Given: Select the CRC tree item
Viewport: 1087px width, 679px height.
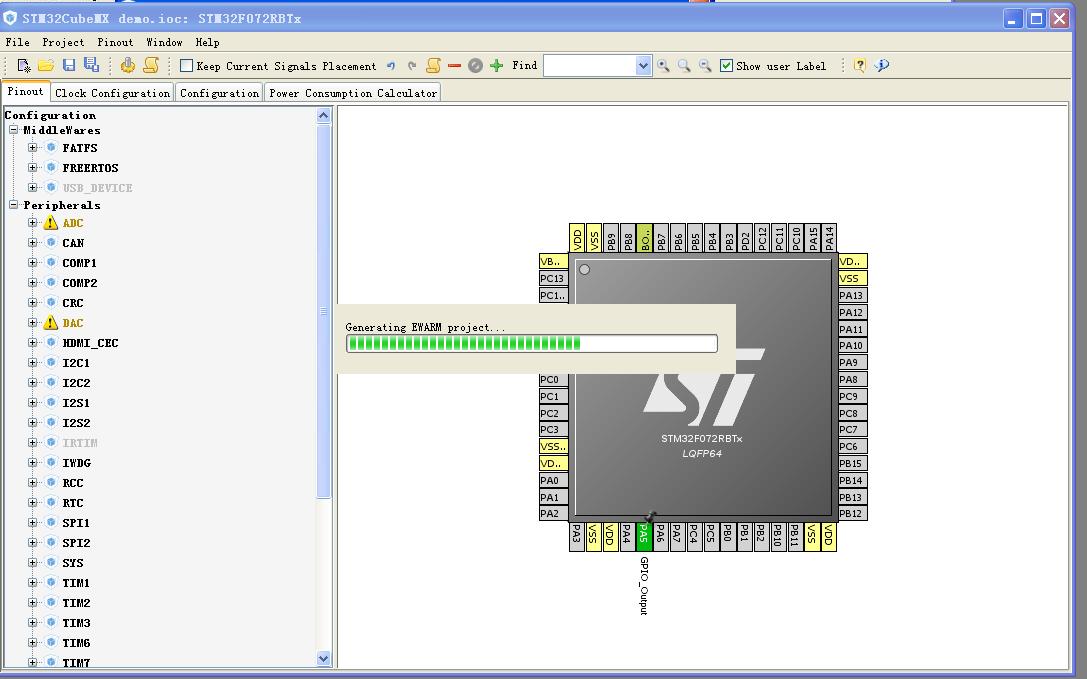Looking at the screenshot, I should pyautogui.click(x=73, y=303).
